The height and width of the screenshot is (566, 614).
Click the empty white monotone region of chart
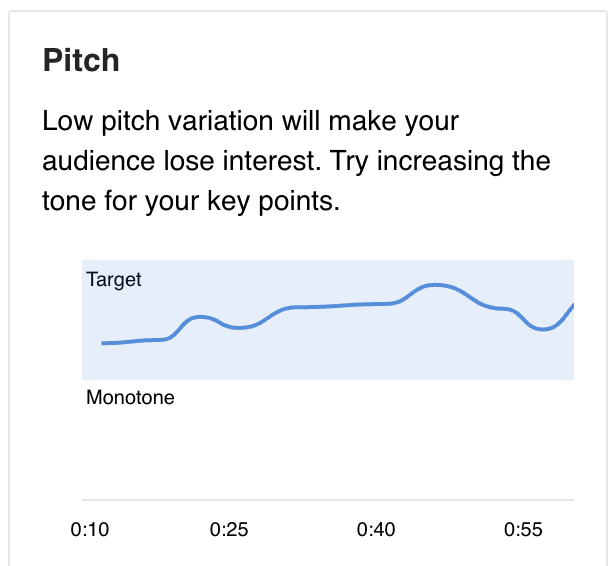pyautogui.click(x=328, y=450)
